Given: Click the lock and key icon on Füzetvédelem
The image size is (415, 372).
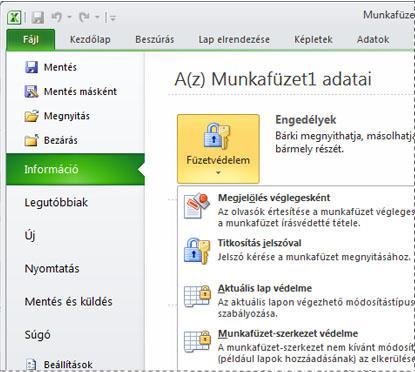Looking at the screenshot, I should coord(216,136).
